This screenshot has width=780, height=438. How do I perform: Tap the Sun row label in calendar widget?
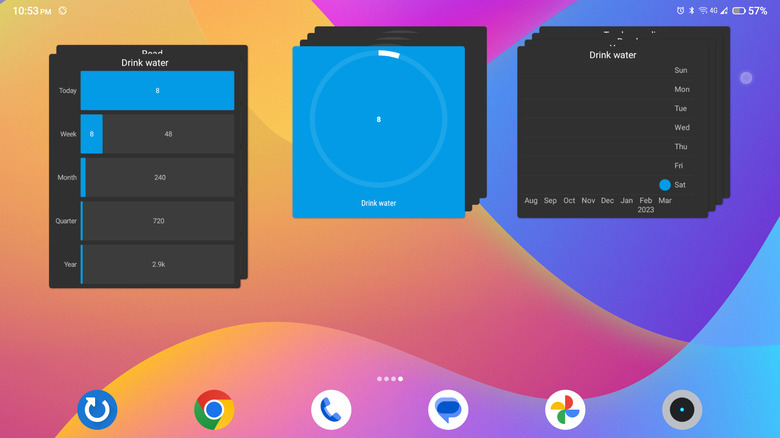pos(681,70)
